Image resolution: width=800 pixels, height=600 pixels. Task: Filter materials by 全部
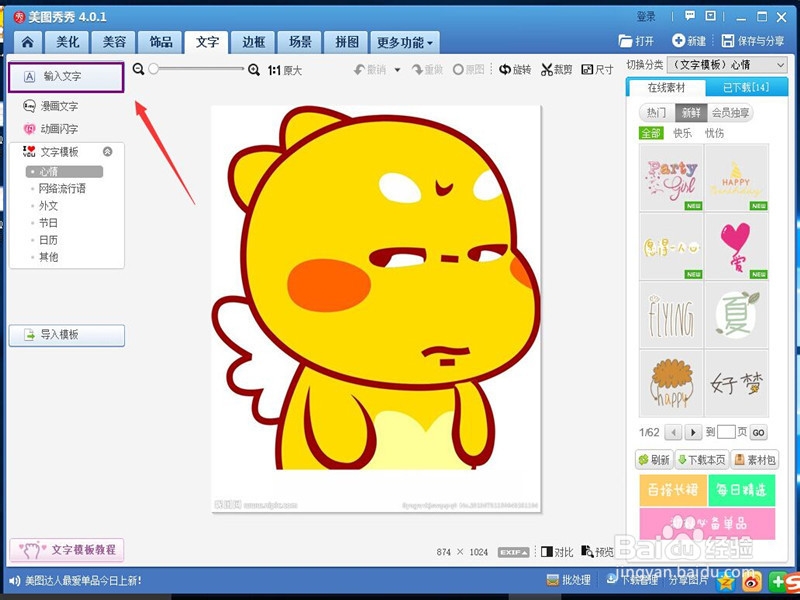coord(651,133)
